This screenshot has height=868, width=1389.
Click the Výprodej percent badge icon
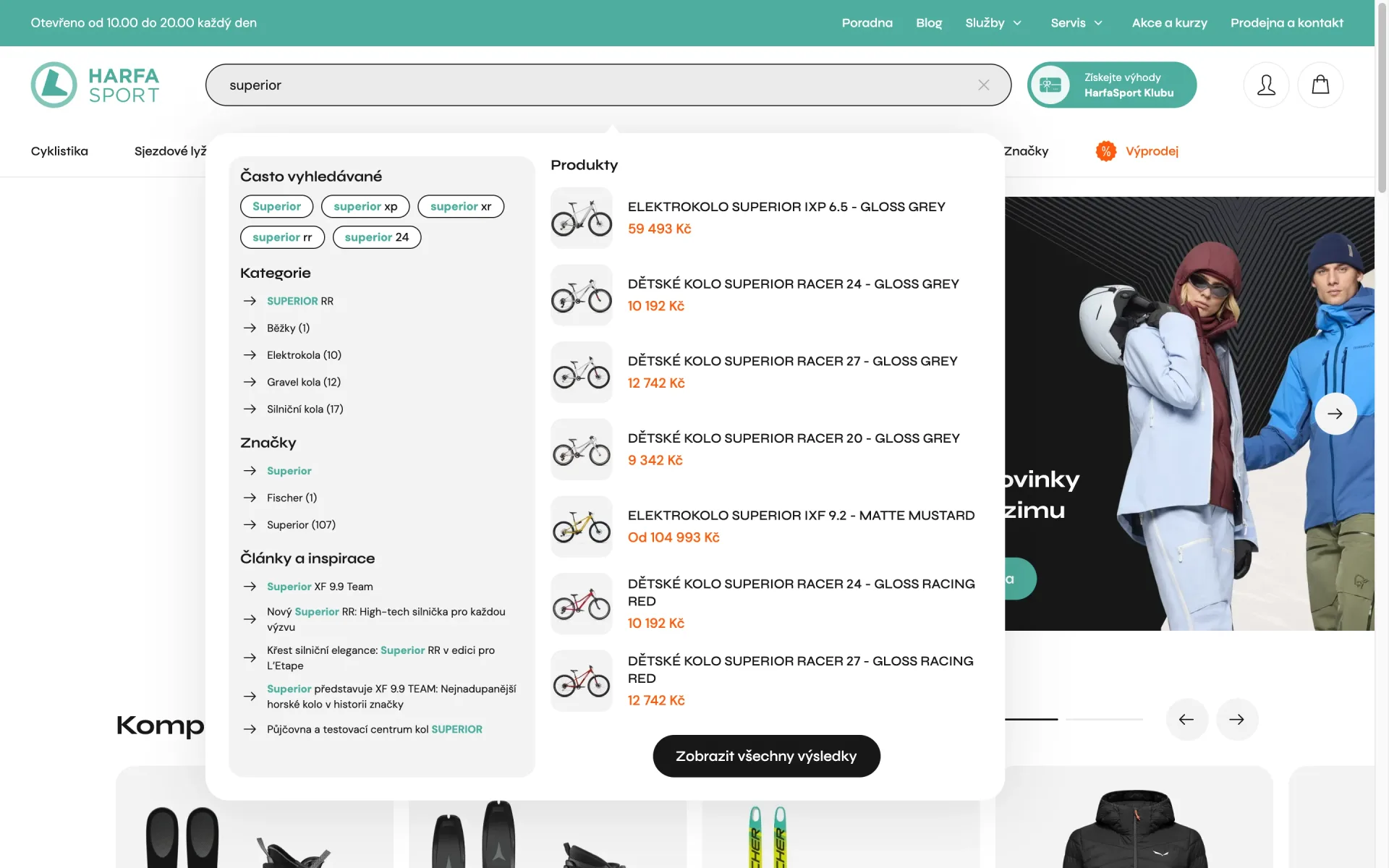1105,150
